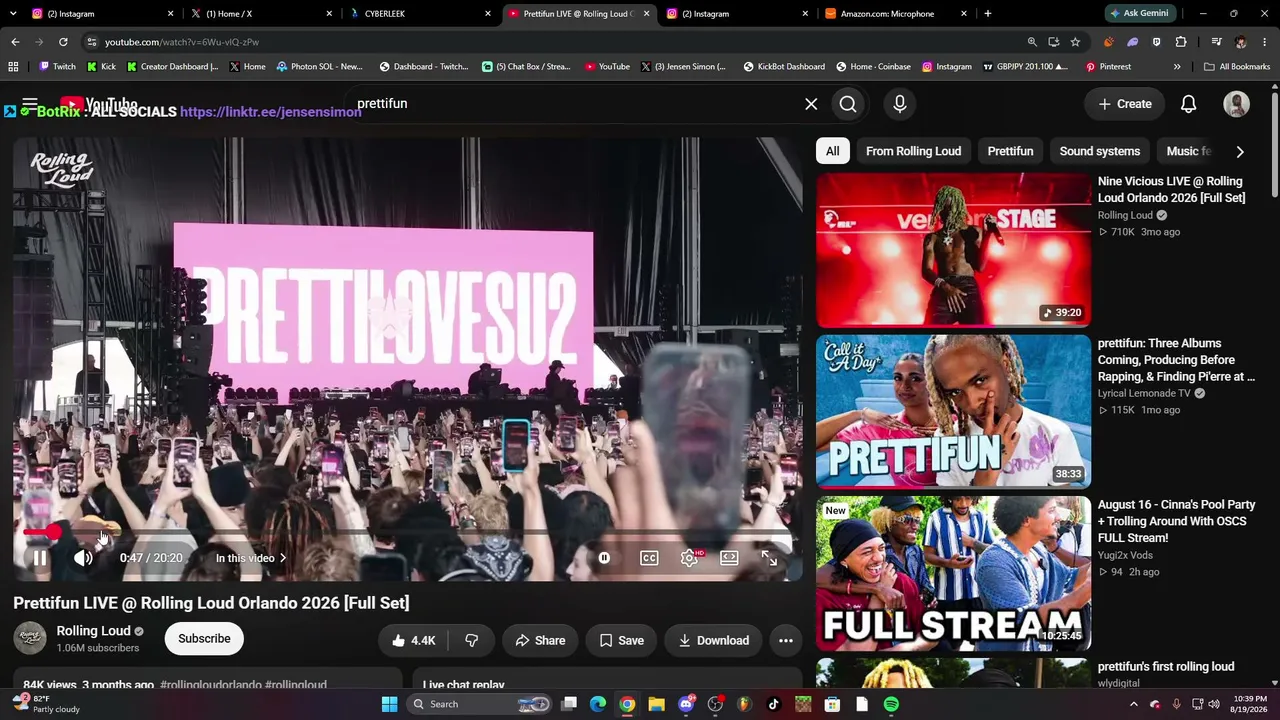Clear the YouTube search field
1280x720 pixels.
(811, 104)
